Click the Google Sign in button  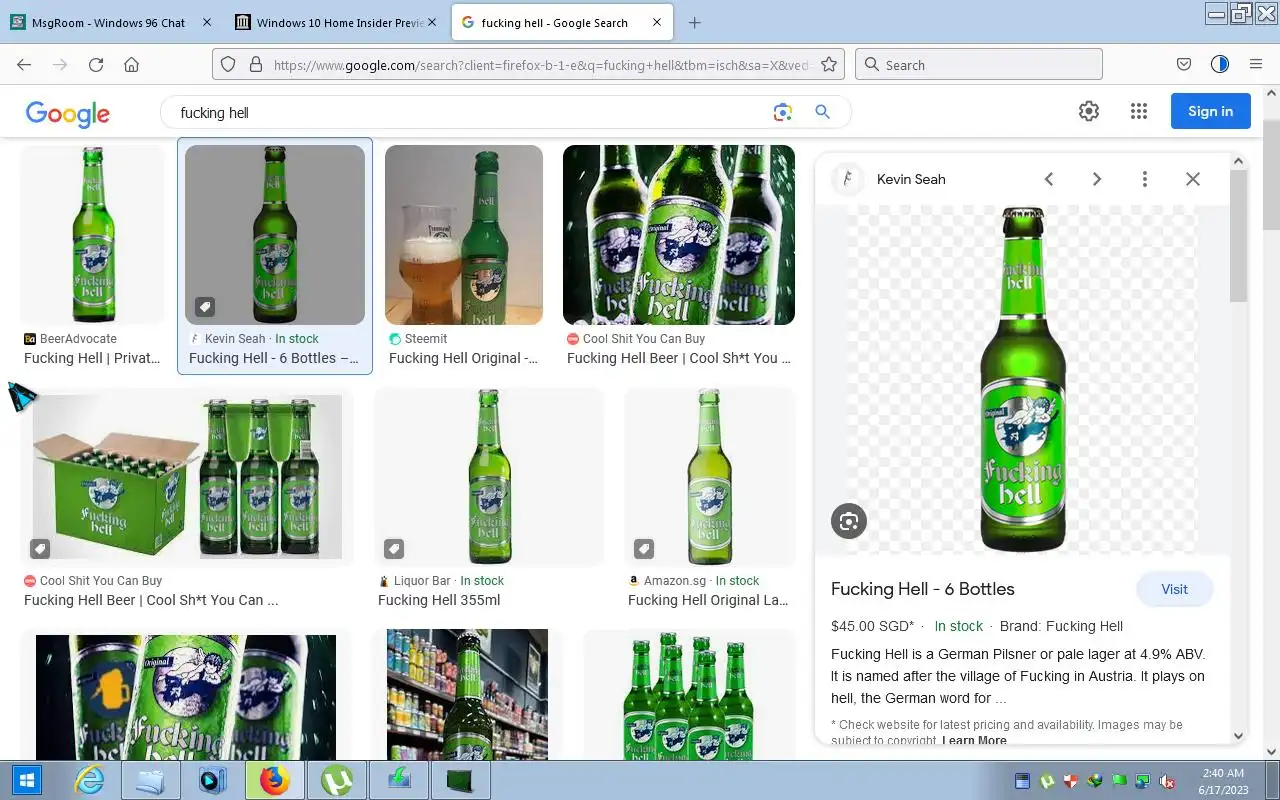click(1210, 111)
